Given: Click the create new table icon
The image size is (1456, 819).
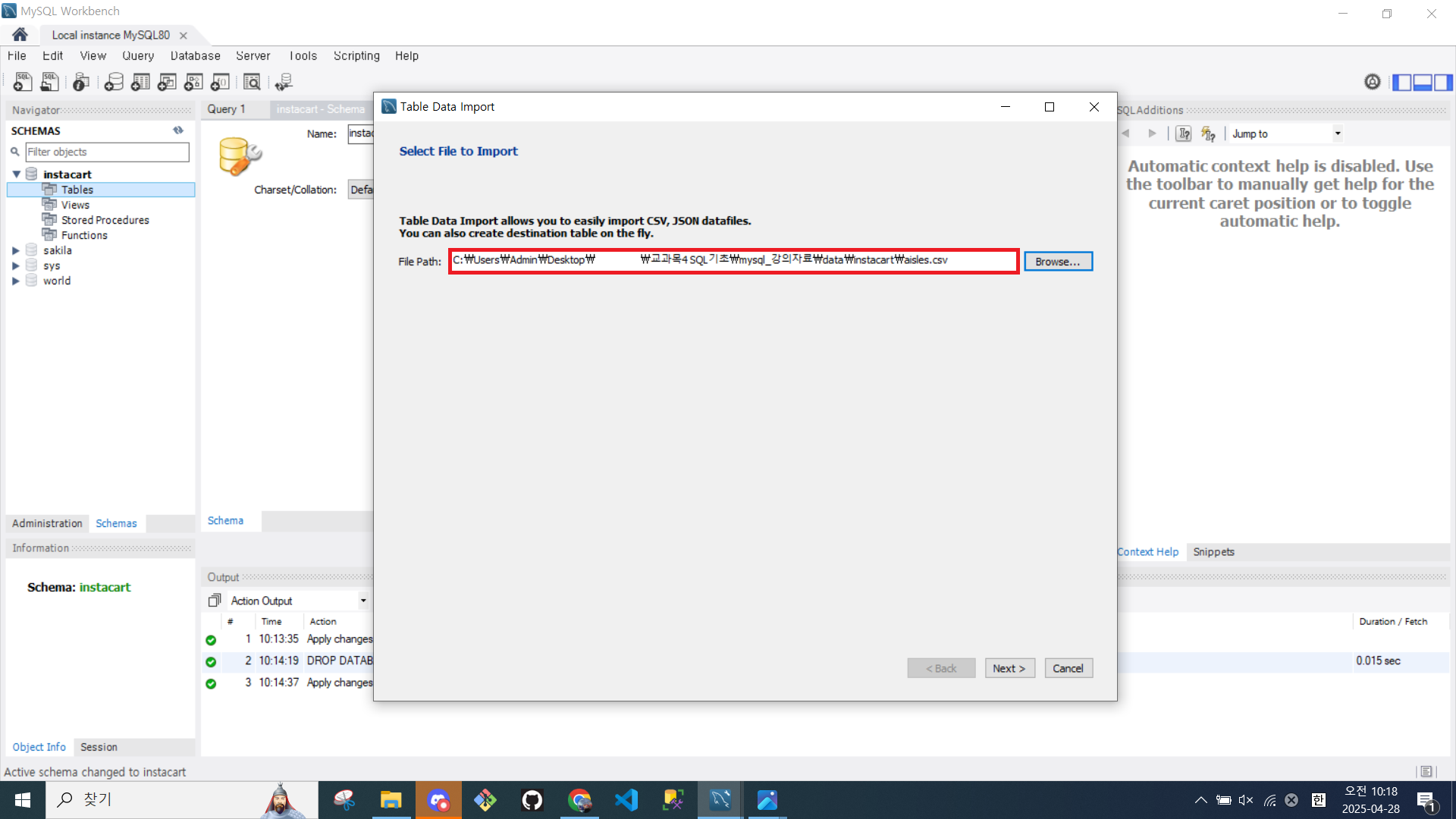Looking at the screenshot, I should point(140,82).
